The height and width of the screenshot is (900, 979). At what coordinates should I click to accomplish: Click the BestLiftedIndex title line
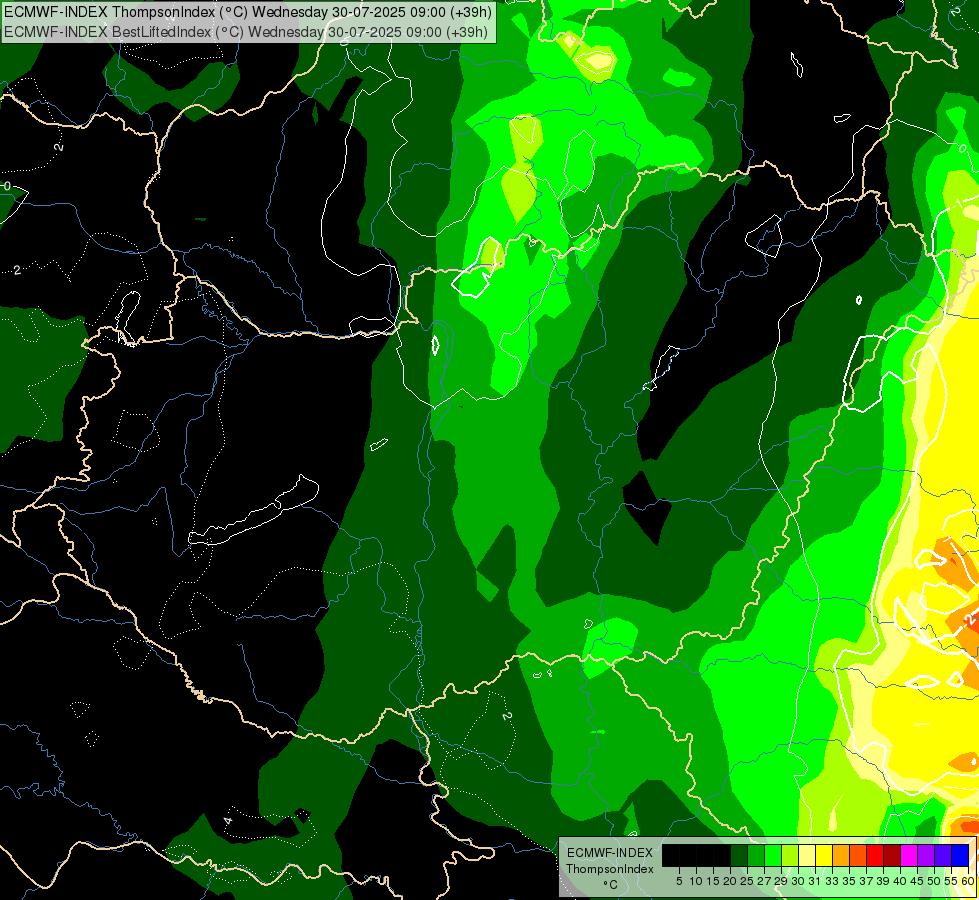246,32
